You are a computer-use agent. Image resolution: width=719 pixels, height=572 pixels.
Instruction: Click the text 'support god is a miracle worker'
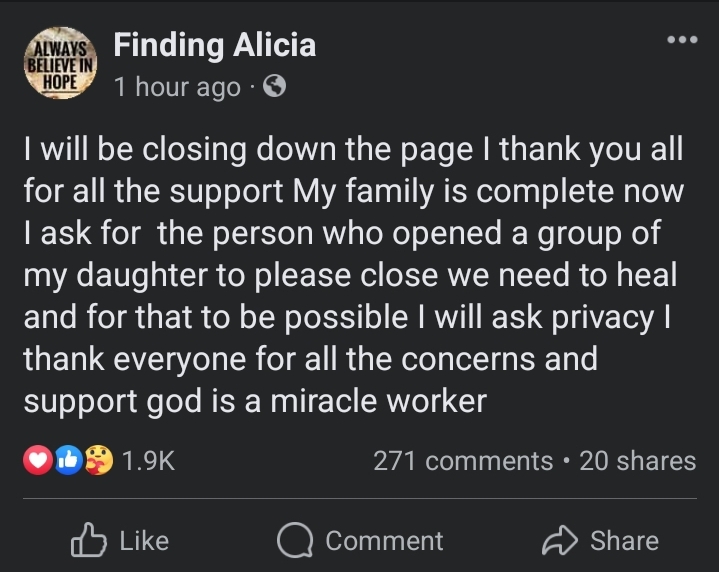coord(254,400)
